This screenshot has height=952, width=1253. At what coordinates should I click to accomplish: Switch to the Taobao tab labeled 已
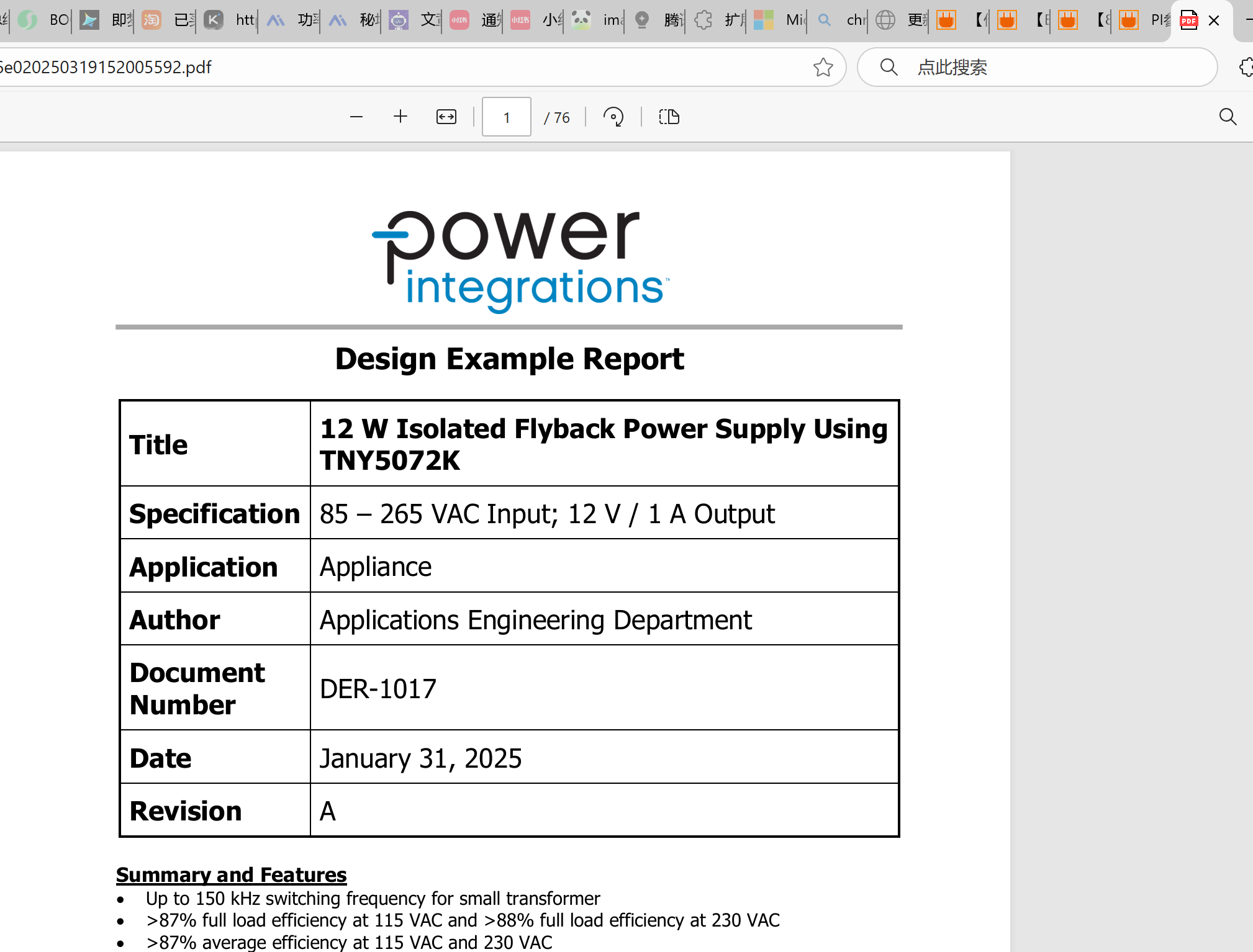(x=168, y=20)
